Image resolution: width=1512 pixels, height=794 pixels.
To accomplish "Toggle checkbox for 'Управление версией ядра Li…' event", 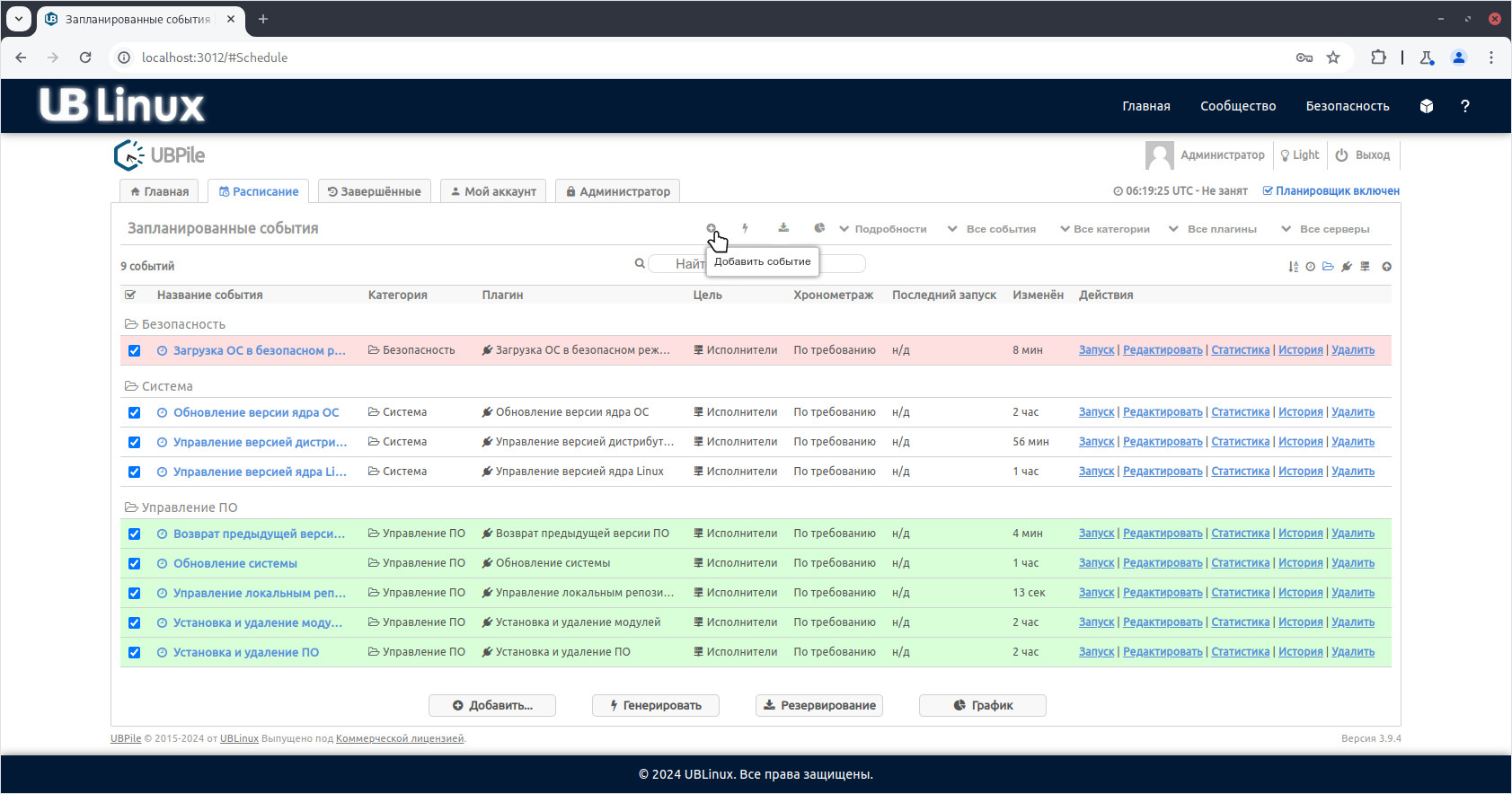I will coord(134,472).
